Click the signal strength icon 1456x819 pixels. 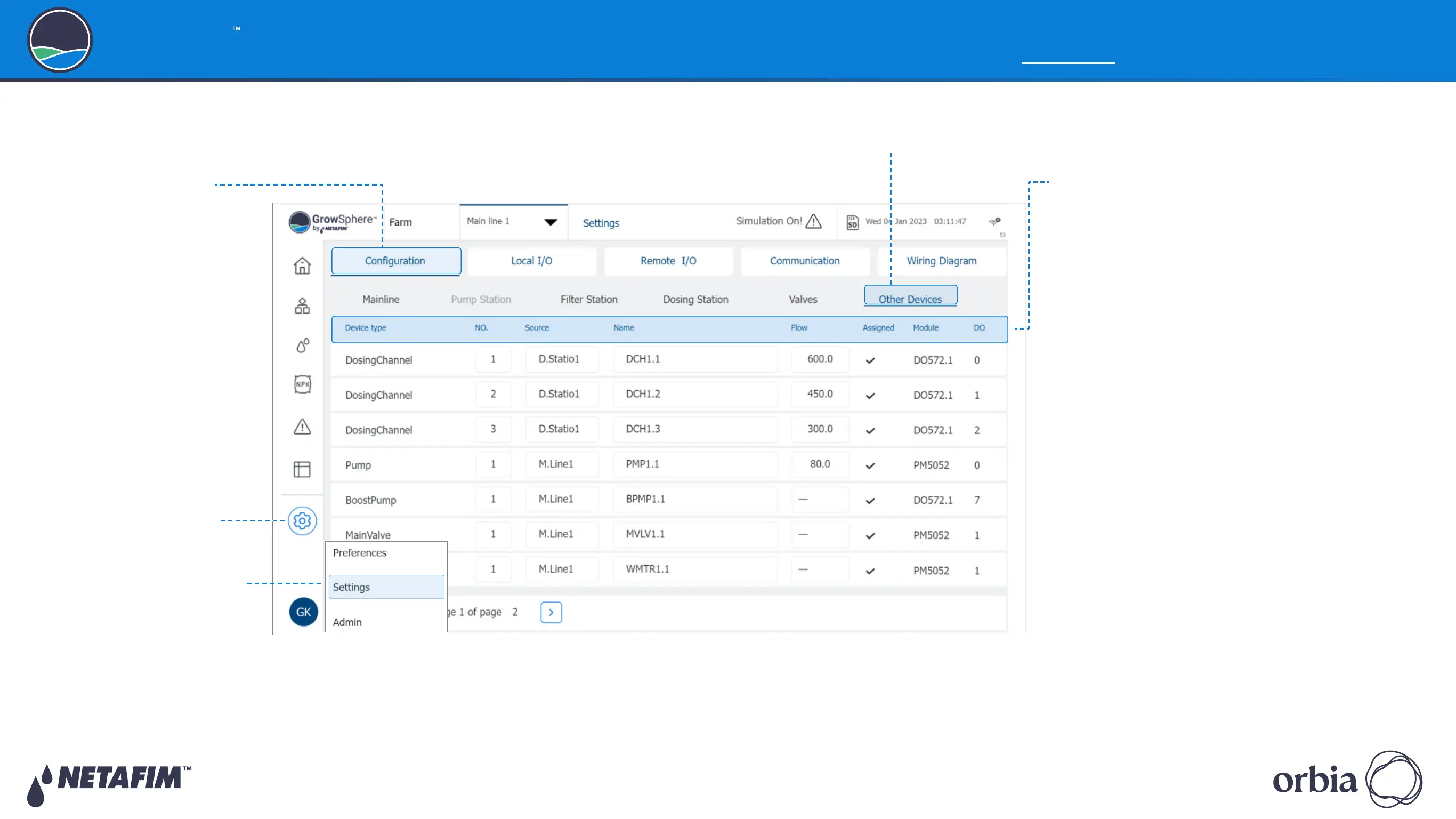click(996, 222)
